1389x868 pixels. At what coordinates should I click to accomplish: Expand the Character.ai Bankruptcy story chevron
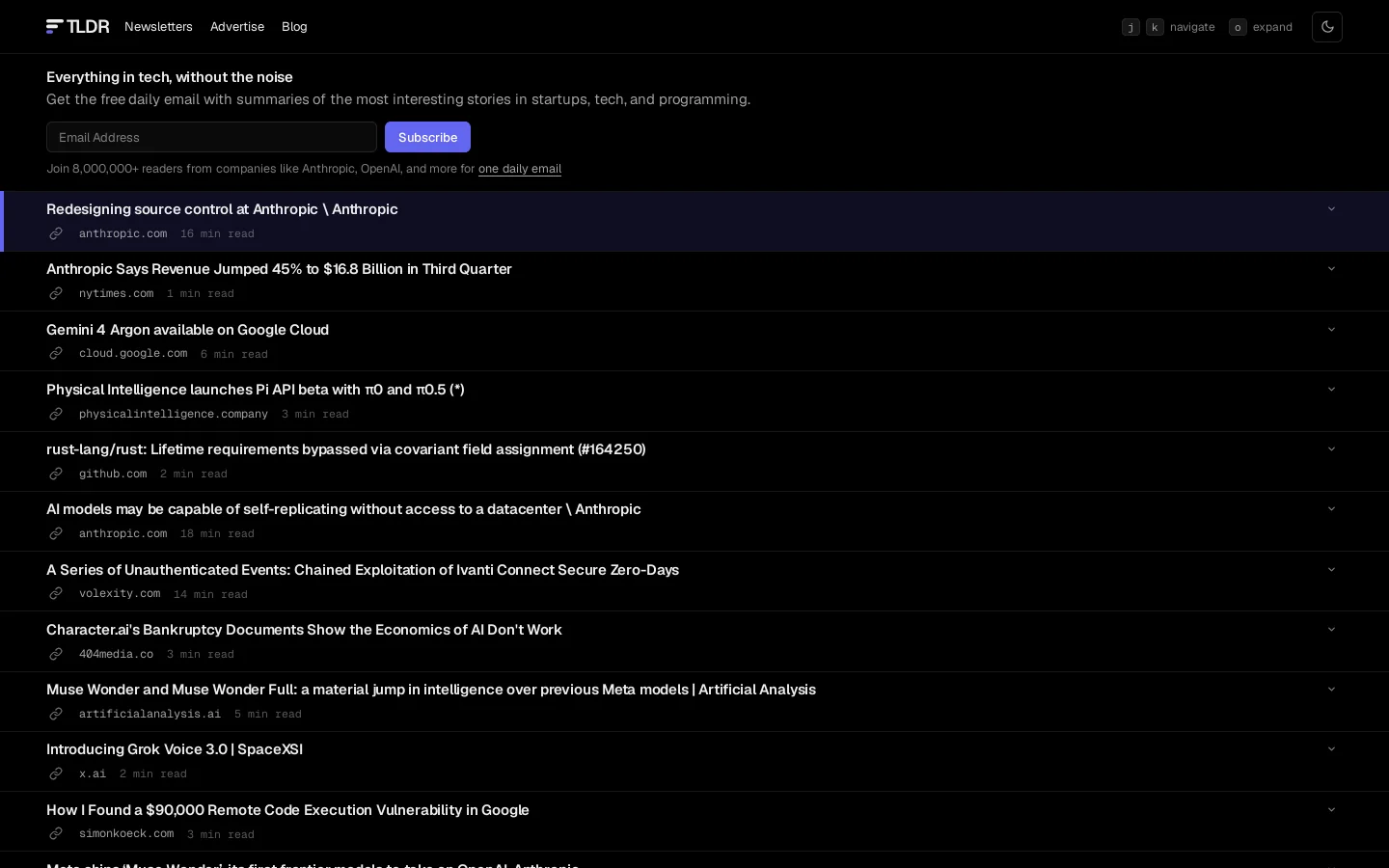(1331, 630)
